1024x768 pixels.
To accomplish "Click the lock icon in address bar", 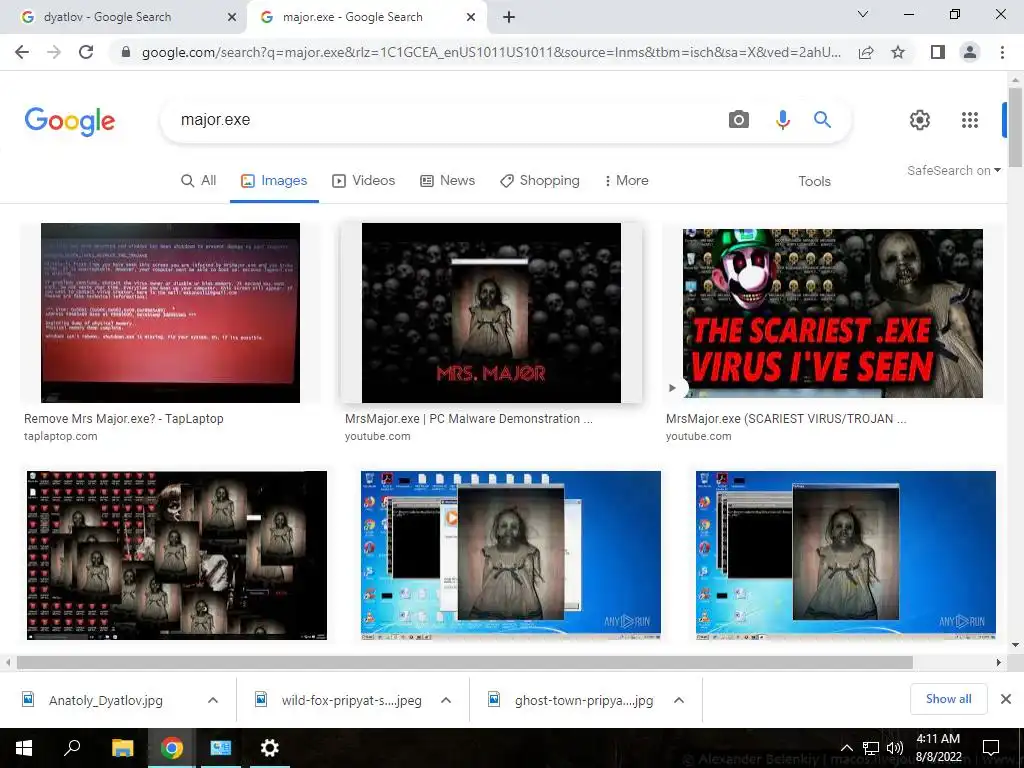I will click(126, 52).
